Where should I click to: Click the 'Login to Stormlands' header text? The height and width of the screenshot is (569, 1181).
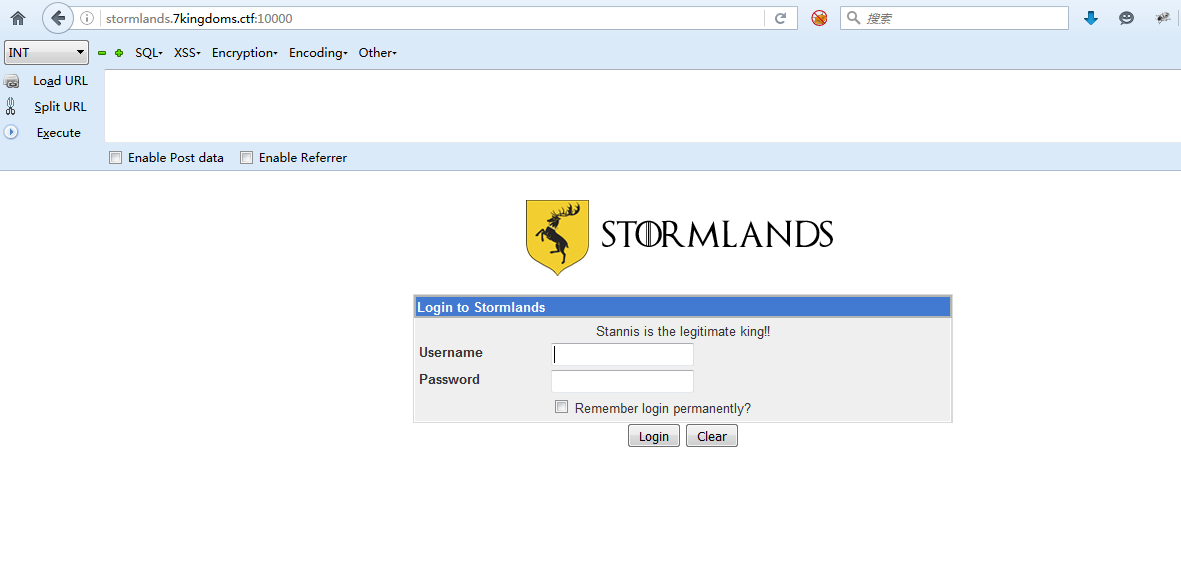(x=481, y=307)
